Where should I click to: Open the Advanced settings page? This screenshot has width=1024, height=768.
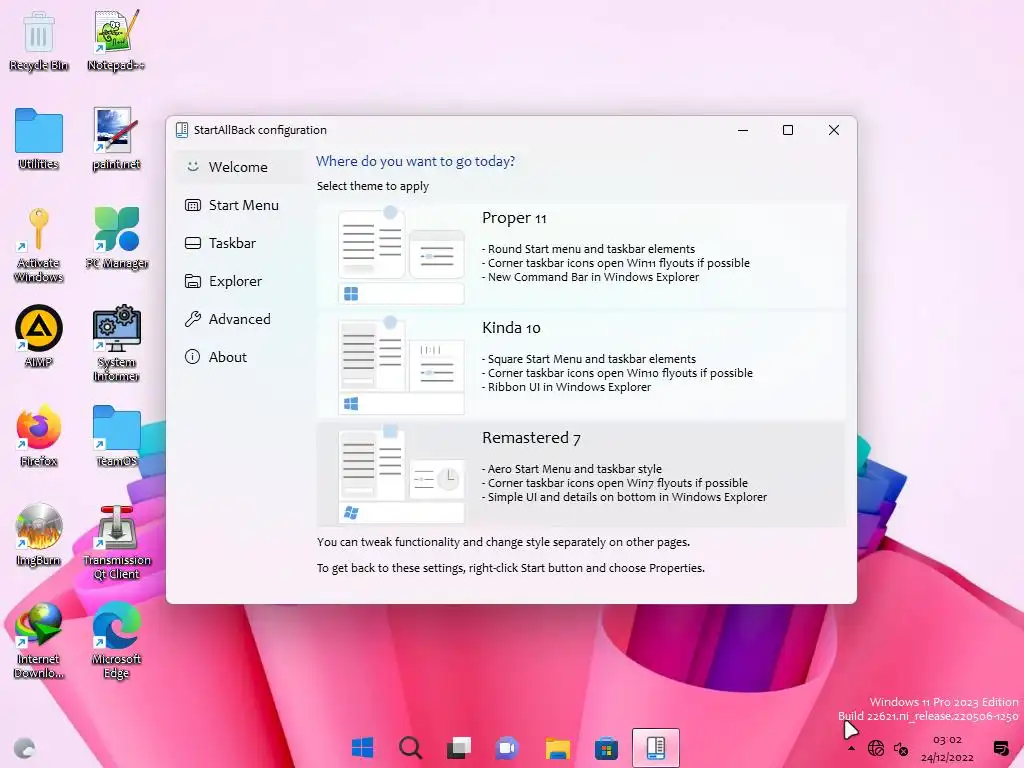238,319
